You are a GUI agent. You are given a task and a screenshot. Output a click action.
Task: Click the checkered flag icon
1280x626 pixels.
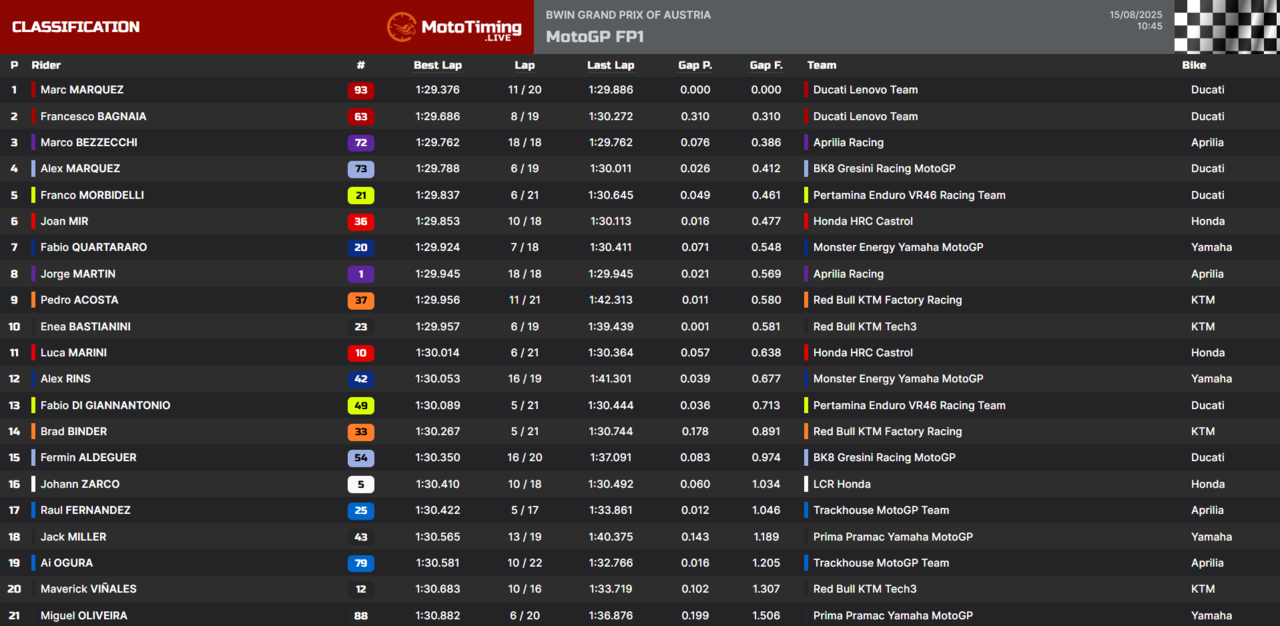click(1227, 27)
